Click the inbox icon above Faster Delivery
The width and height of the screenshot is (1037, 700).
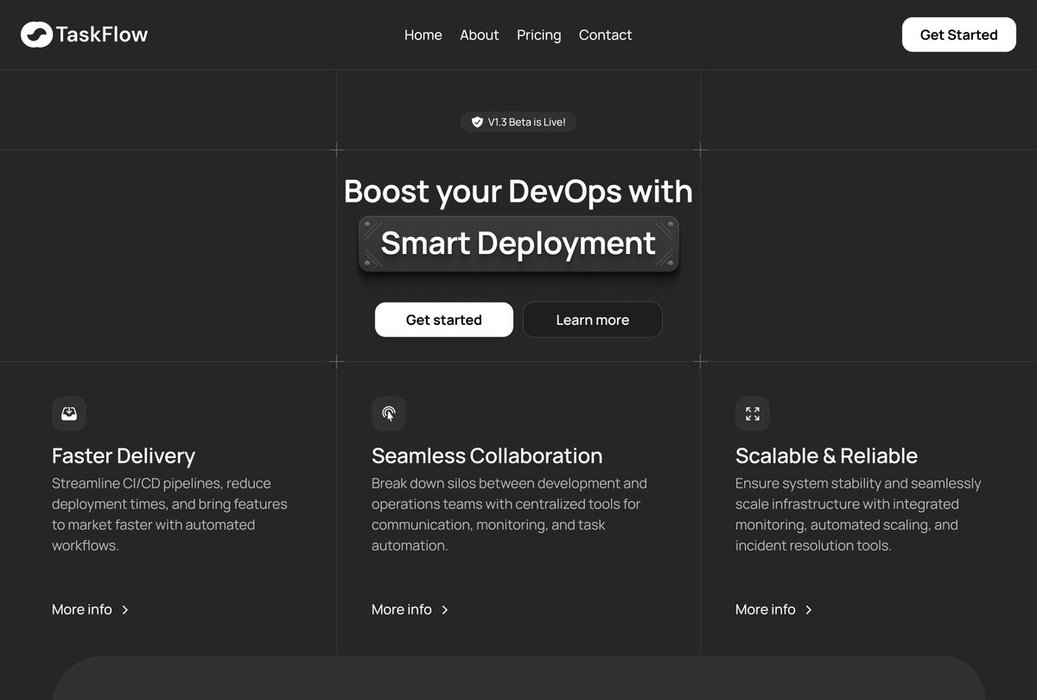[69, 413]
